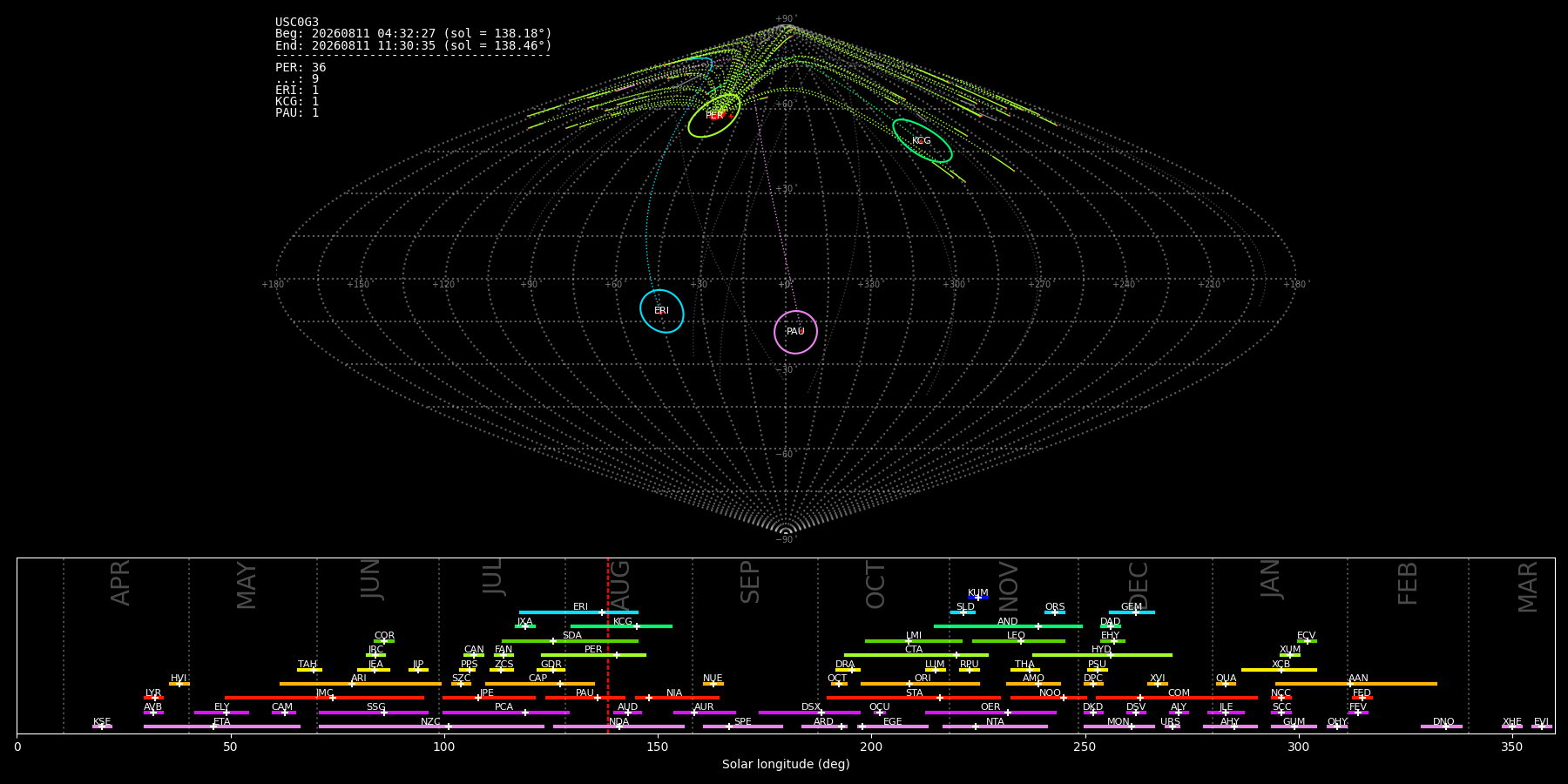The width and height of the screenshot is (1568, 784).
Task: Click the pink NZC shower bar
Action: coord(431,727)
